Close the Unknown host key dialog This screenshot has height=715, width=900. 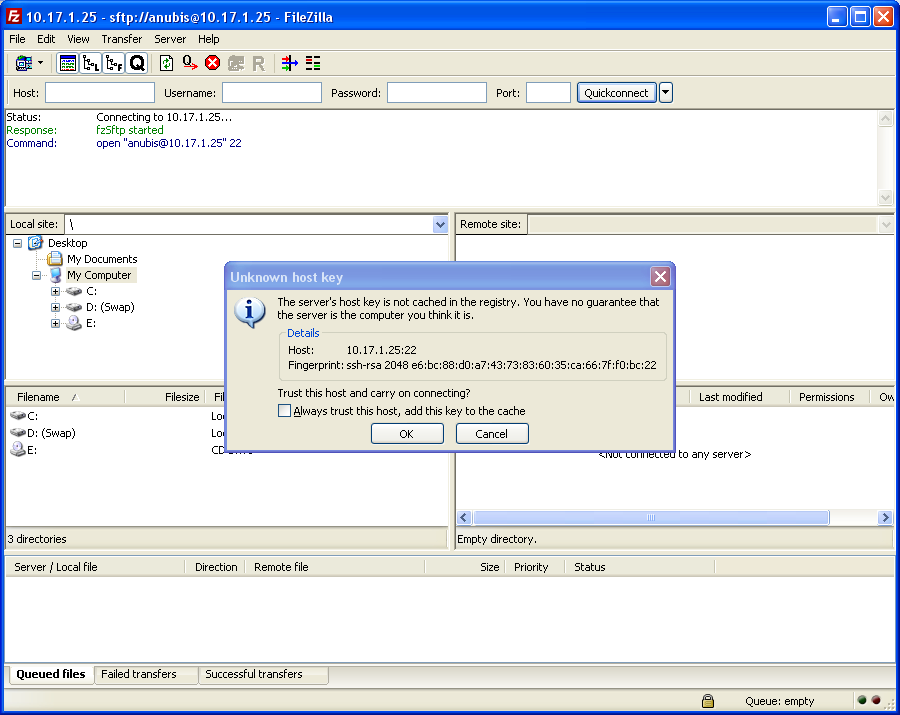click(660, 277)
